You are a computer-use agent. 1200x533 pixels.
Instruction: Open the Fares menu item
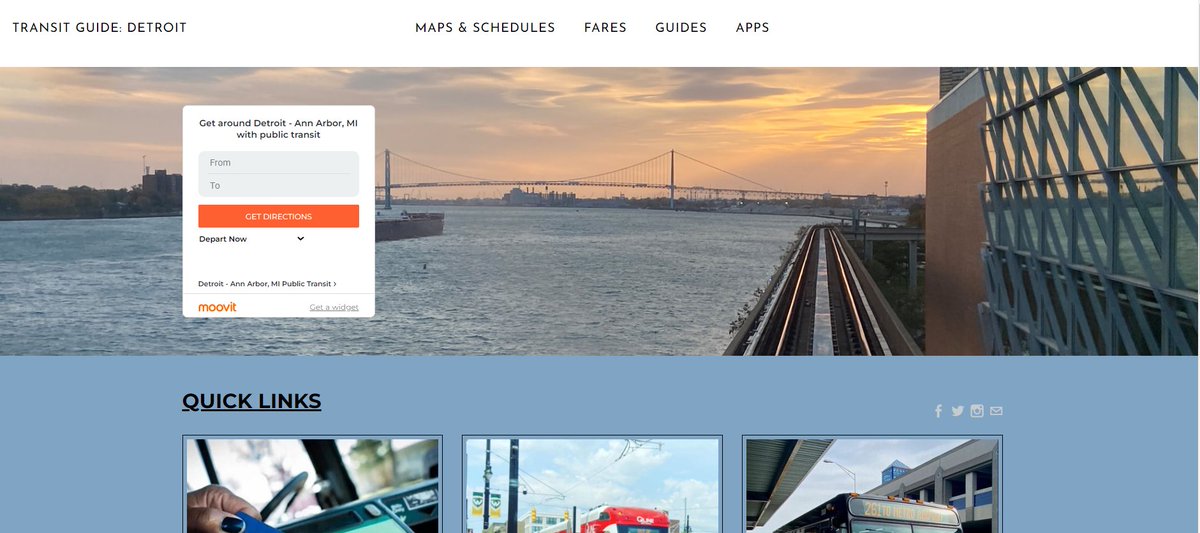605,28
